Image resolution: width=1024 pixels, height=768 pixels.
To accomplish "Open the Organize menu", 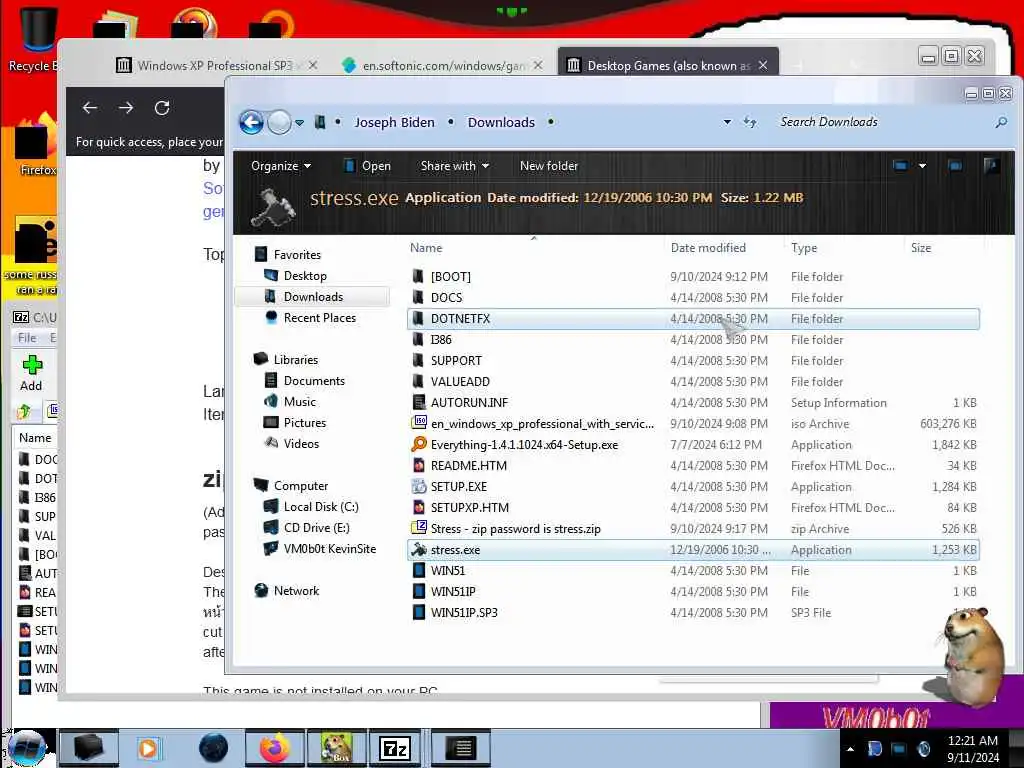I will (x=281, y=166).
